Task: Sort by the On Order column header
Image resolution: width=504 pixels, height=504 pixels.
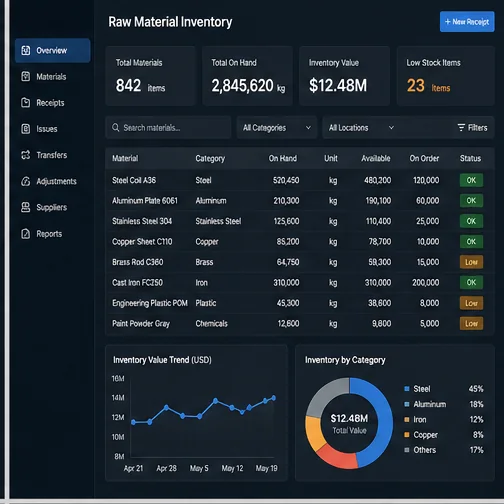Action: [424, 158]
